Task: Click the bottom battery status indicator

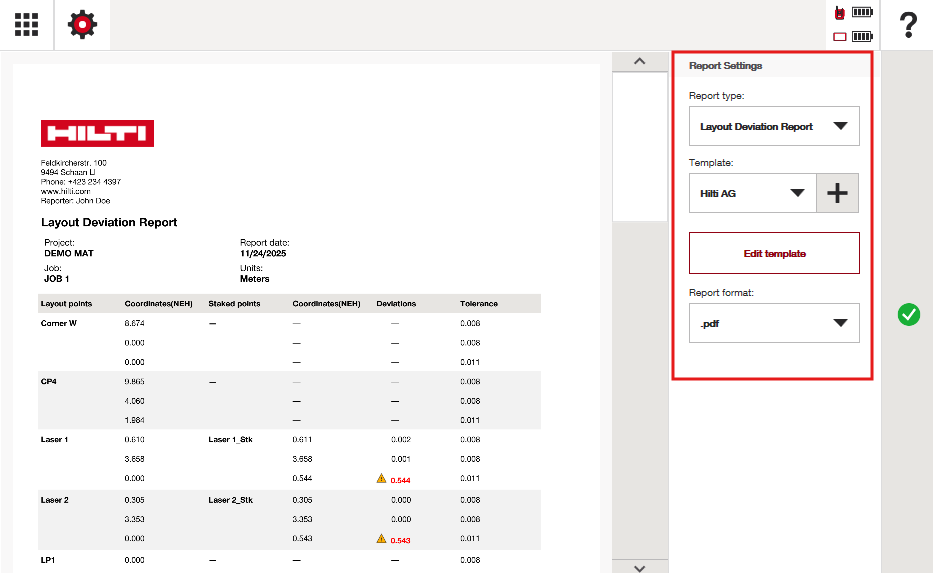Action: (862, 37)
